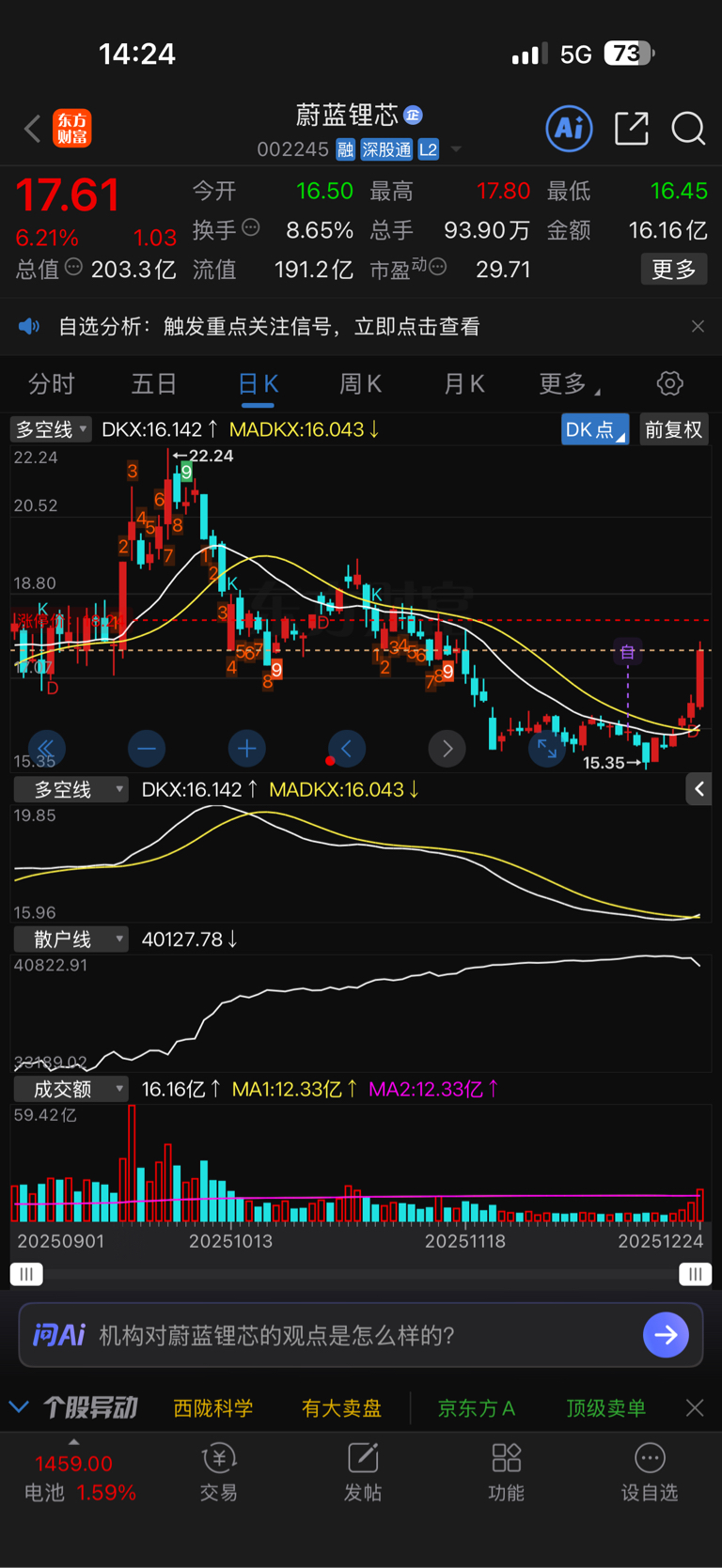722x1568 pixels.
Task: Open the 功能 functions icon
Action: tap(507, 1472)
